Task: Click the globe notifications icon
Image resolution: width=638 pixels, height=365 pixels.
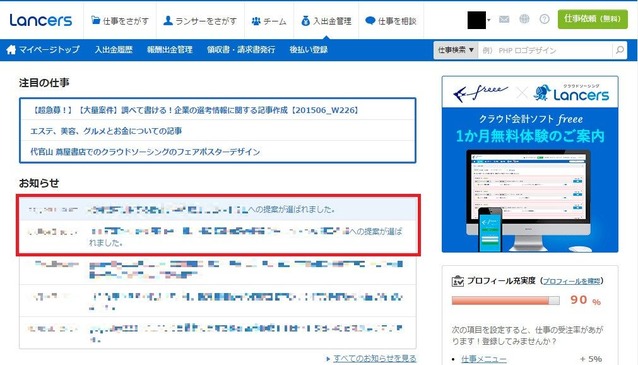Action: [x=524, y=19]
